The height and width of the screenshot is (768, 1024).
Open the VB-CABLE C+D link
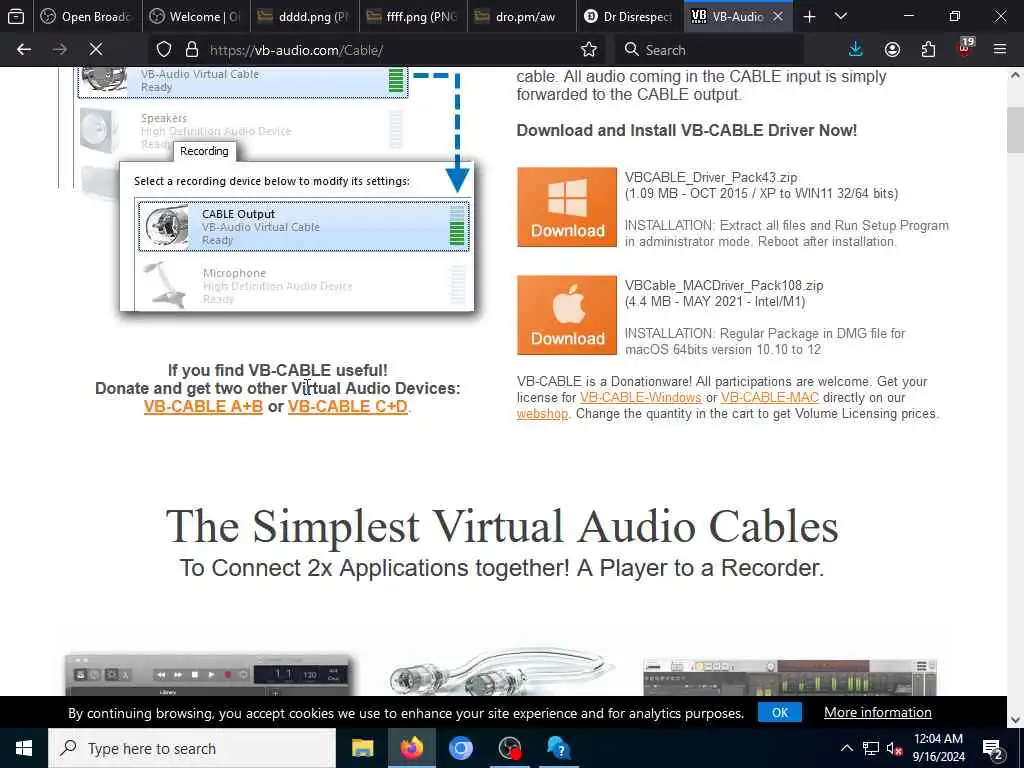(347, 406)
